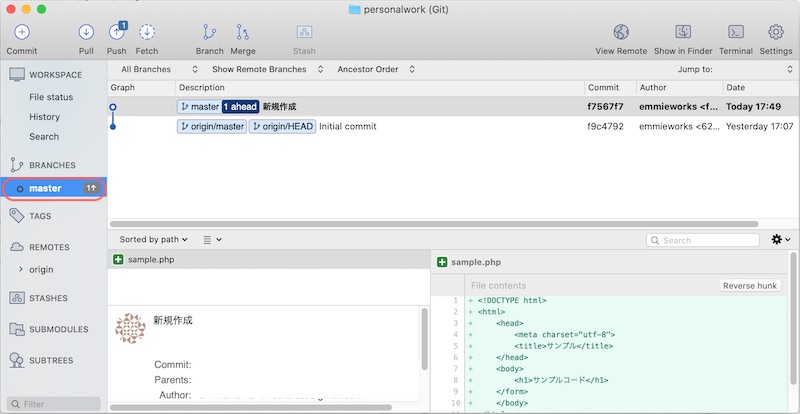Click the 1 ahead badge
This screenshot has width=800, height=414.
pos(240,107)
